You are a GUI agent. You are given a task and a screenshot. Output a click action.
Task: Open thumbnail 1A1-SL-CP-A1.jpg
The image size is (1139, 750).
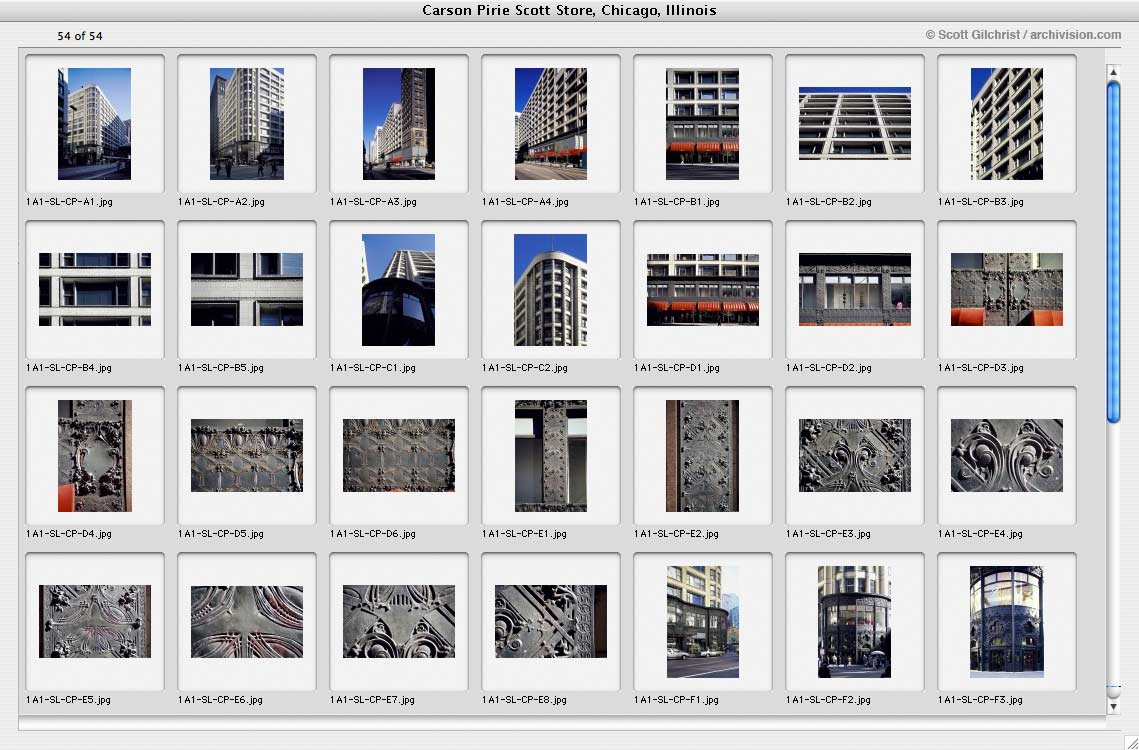(x=94, y=124)
